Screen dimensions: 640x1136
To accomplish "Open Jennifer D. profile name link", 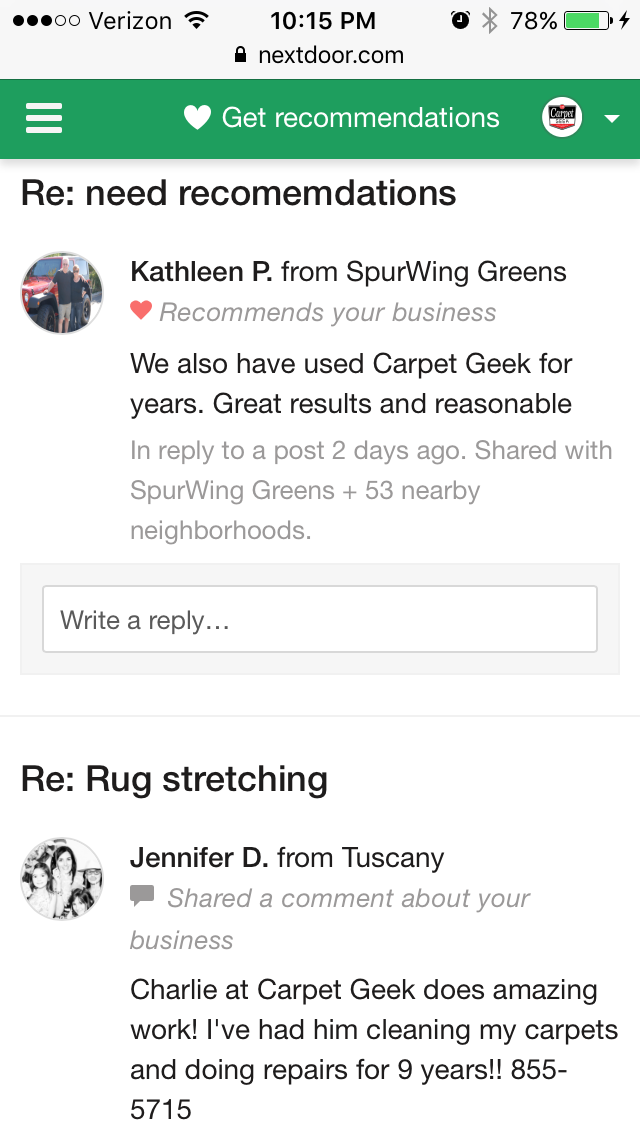I will (x=199, y=858).
